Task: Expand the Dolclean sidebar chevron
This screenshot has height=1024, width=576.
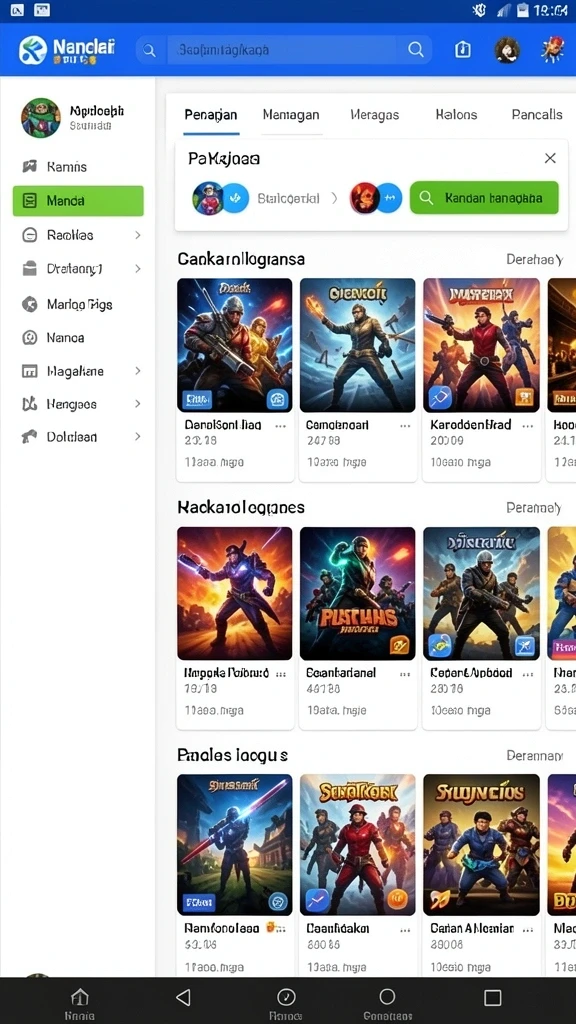Action: (138, 437)
